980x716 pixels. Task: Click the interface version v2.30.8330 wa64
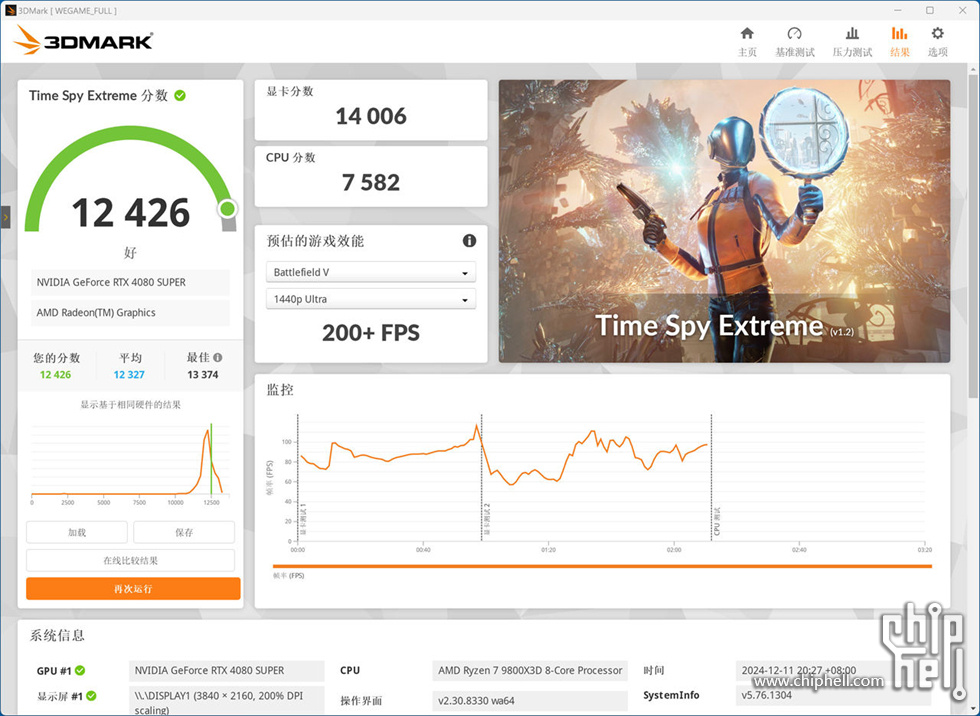point(529,700)
